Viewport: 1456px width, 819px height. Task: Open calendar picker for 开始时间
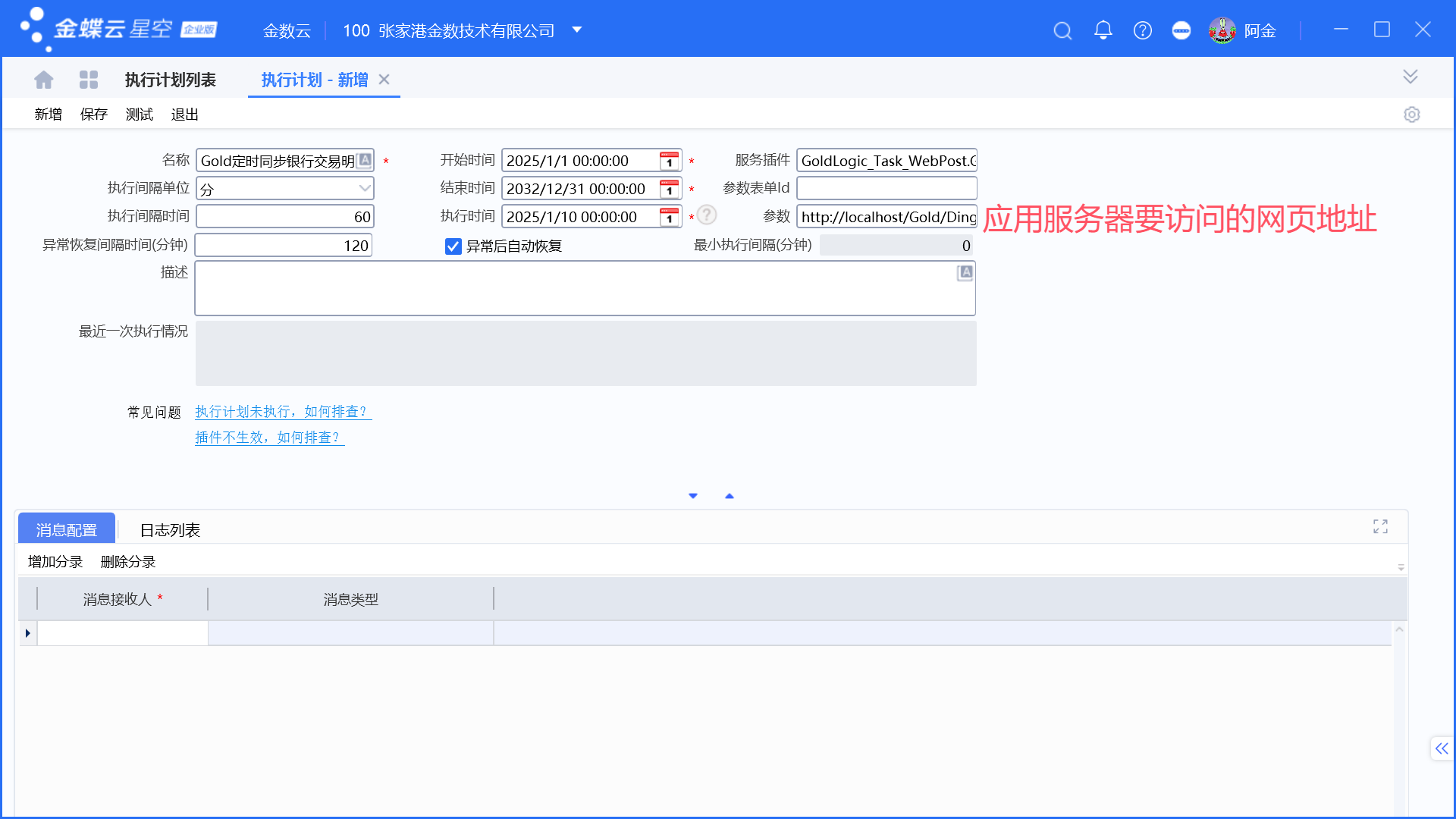tap(669, 161)
